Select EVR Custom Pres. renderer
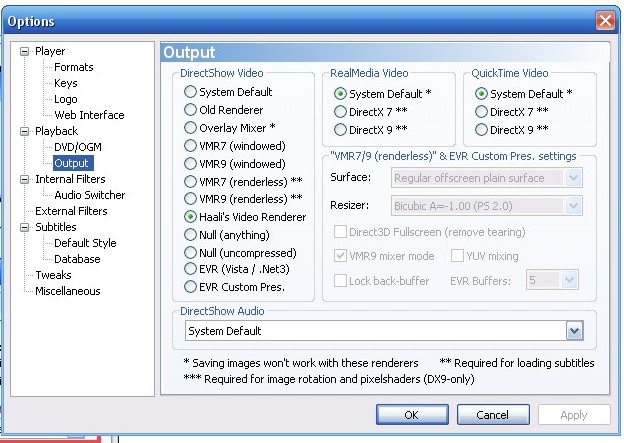The height and width of the screenshot is (443, 624). click(x=190, y=287)
